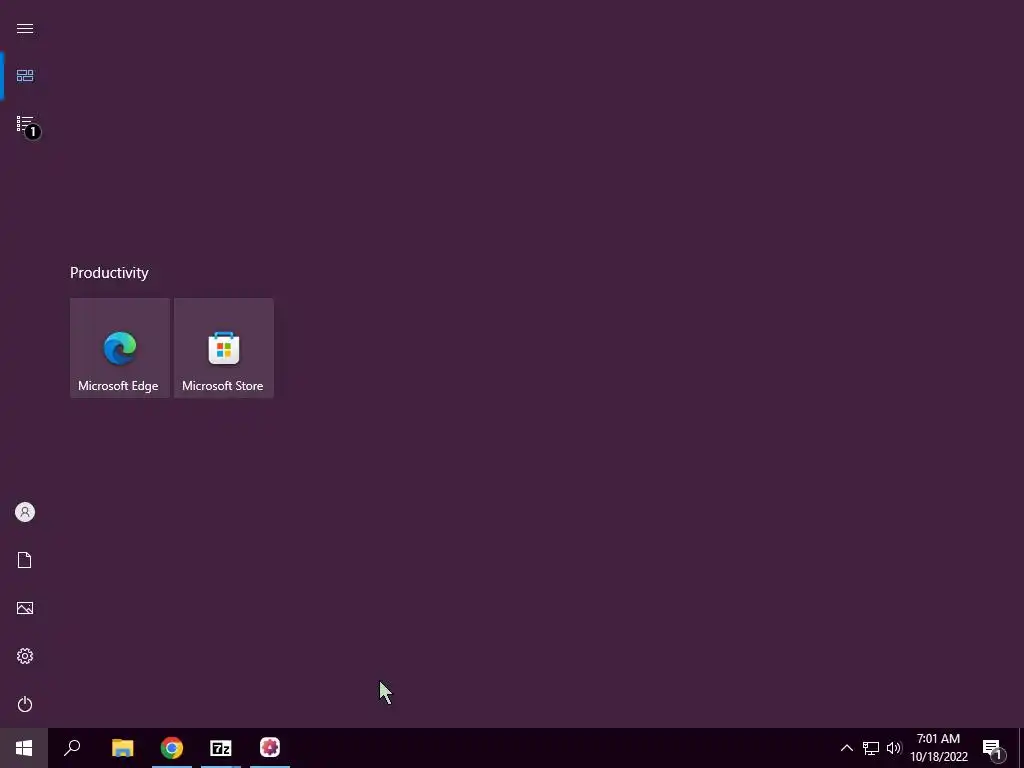Launch the Microsoft Store tile
The image size is (1024, 768).
[224, 348]
